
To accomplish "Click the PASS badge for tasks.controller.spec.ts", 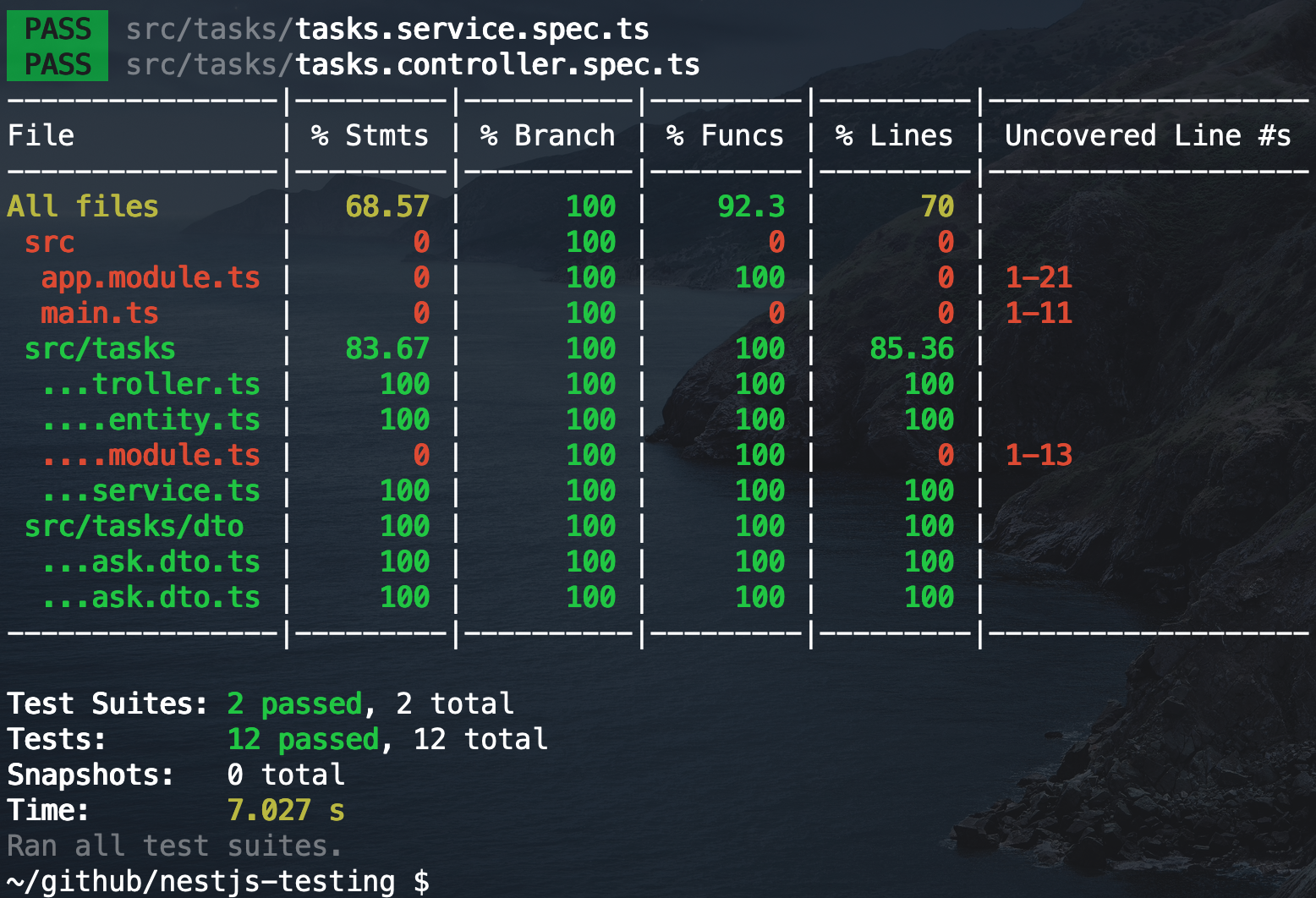I will (58, 64).
